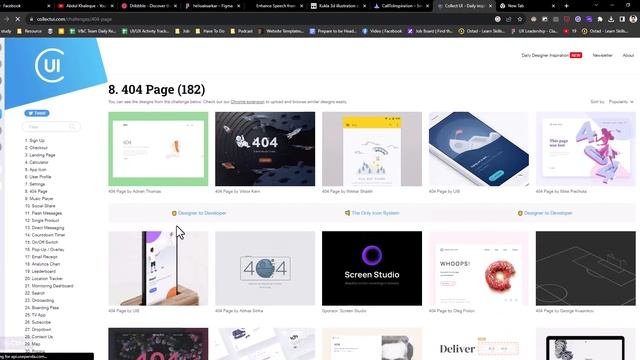Open the Newsletter link
This screenshot has height=360, width=640.
coord(602,55)
